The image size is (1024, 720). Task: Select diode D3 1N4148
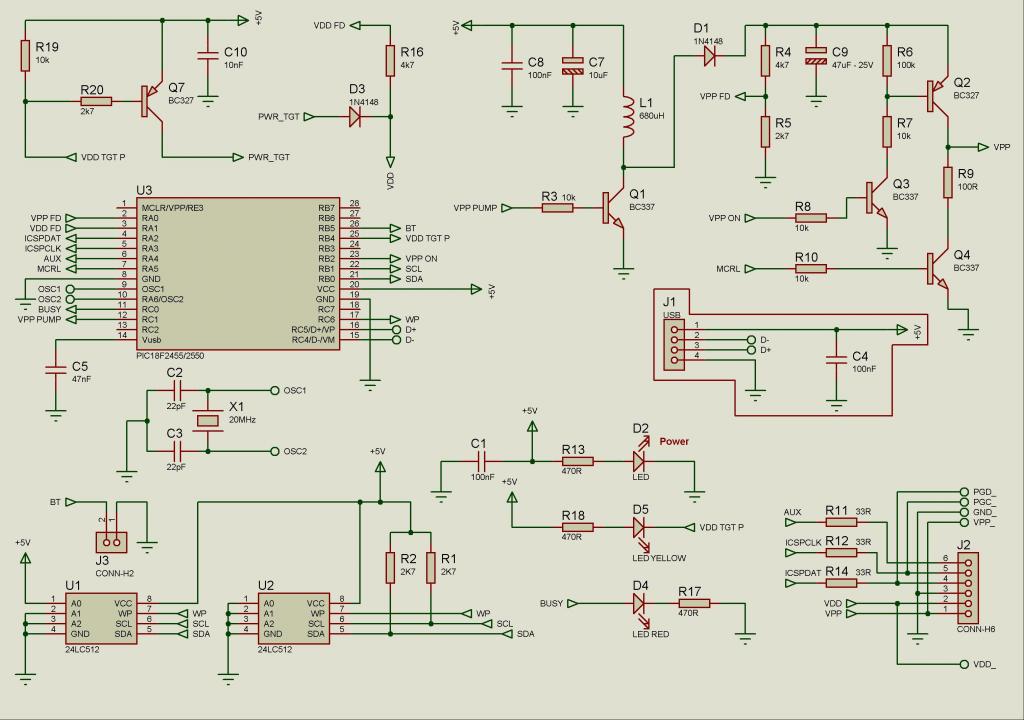355,117
